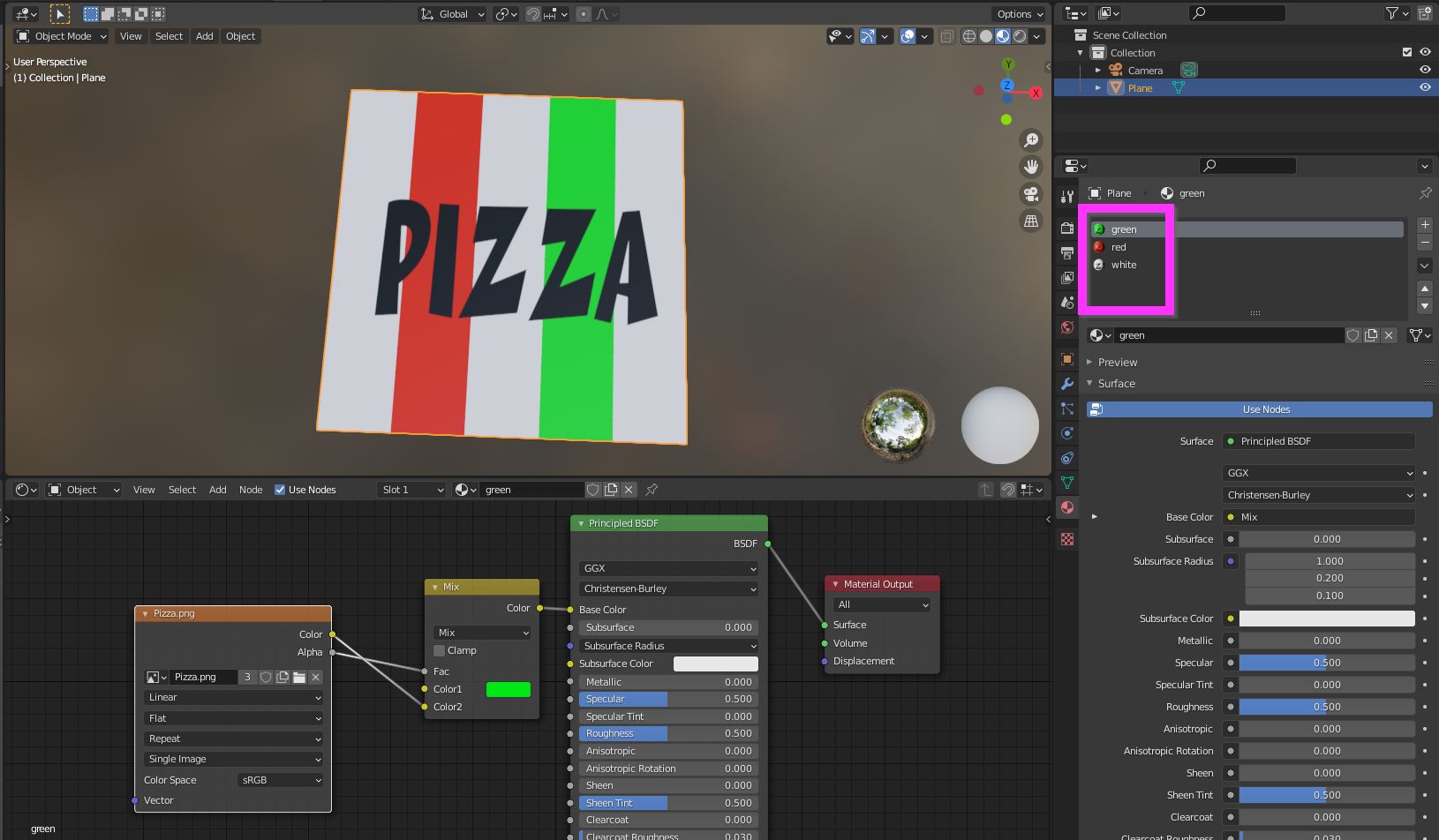Open the sRGB color space dropdown
The height and width of the screenshot is (840, 1439).
click(x=281, y=780)
